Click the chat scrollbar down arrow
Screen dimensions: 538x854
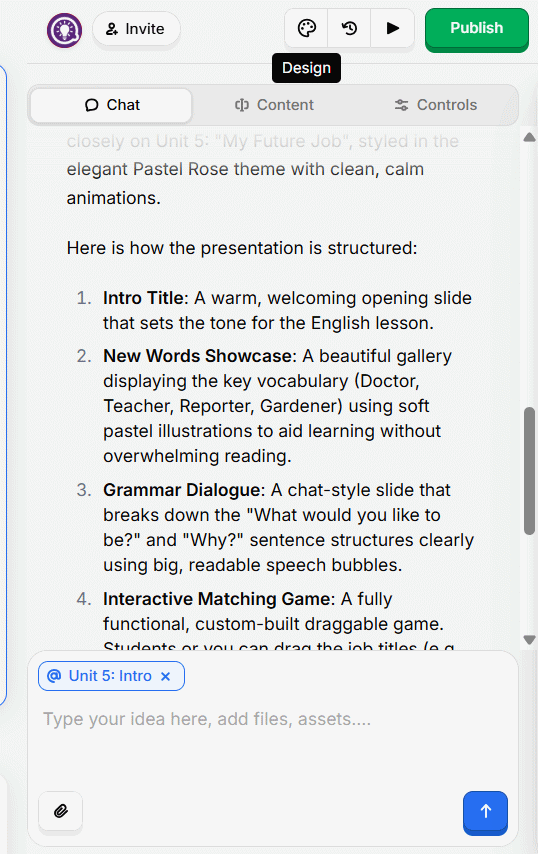529,639
